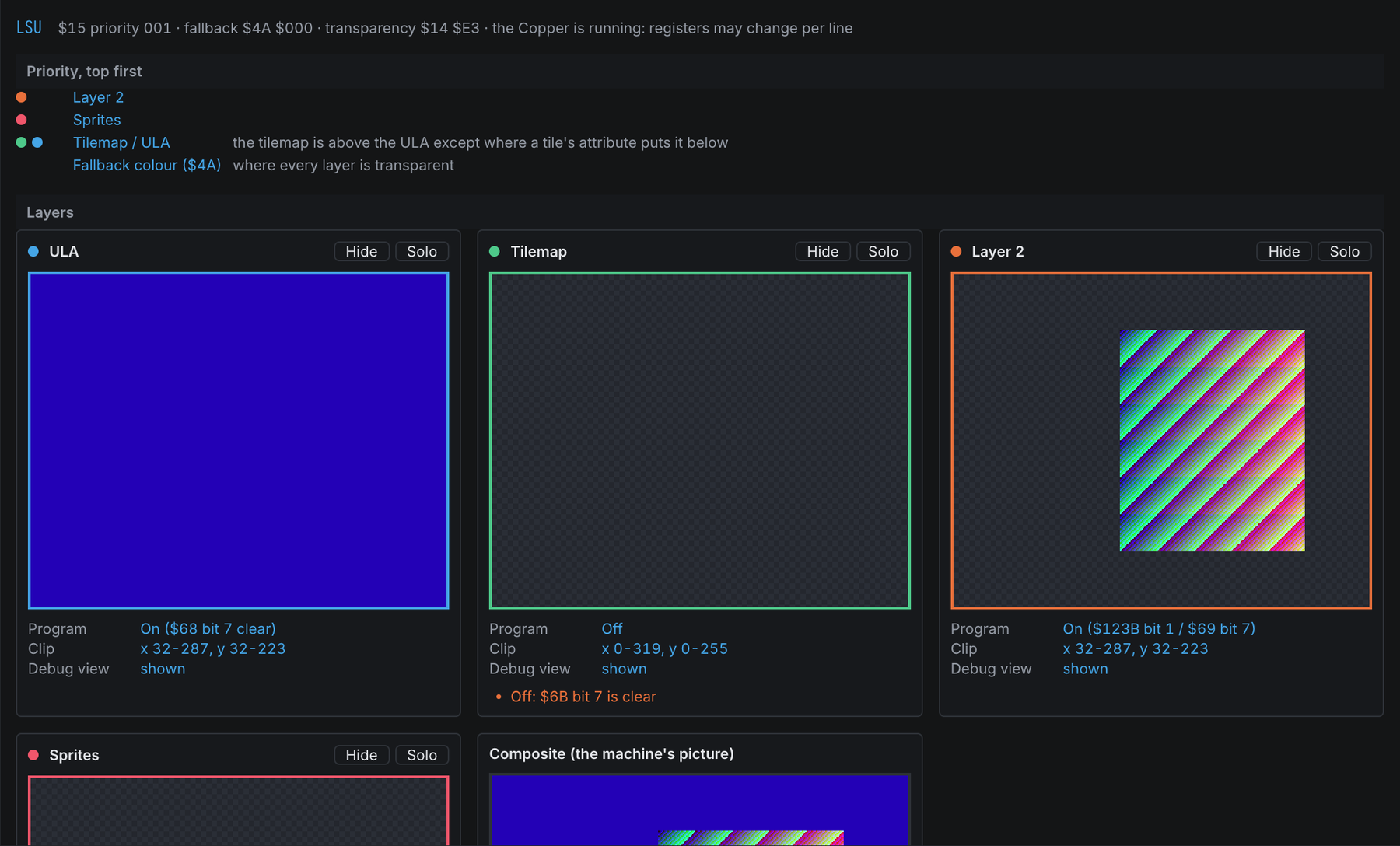Click ULA clip value 'x 32-287, y 32-223'
The width and height of the screenshot is (1400, 846).
(x=213, y=648)
